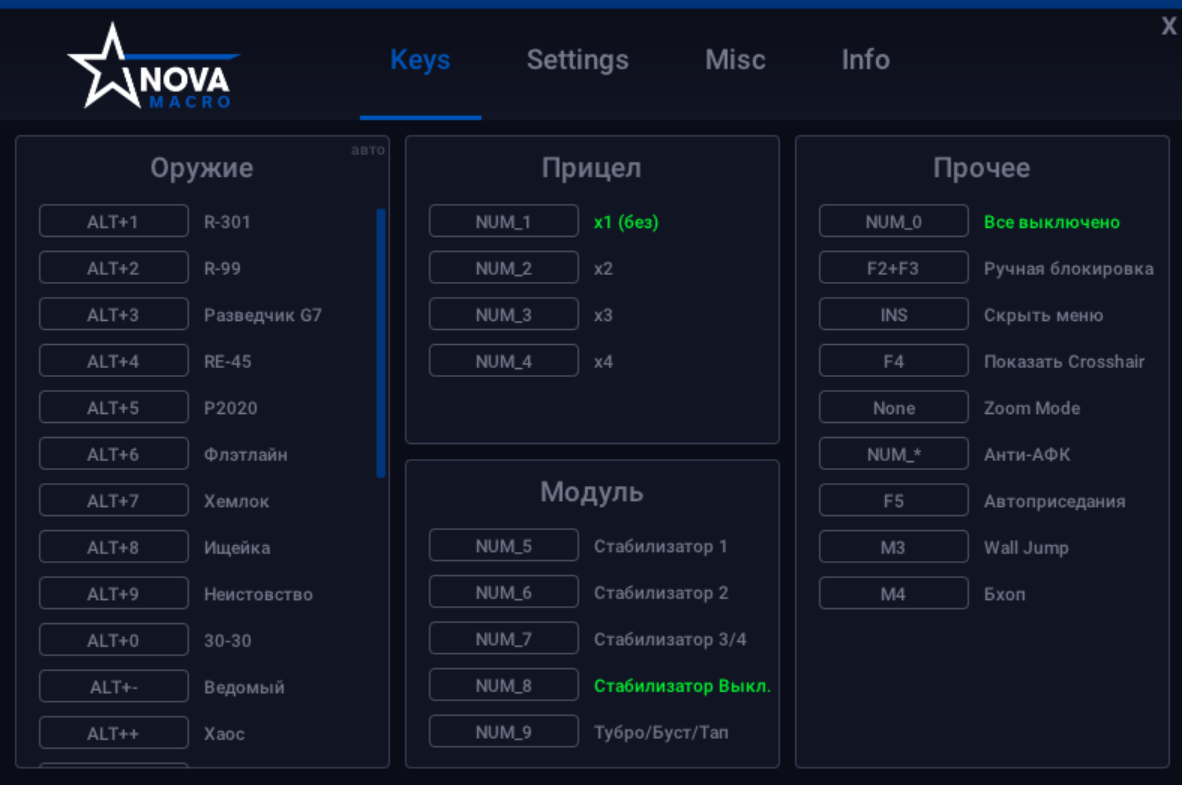Image resolution: width=1182 pixels, height=785 pixels.
Task: Click the NUM_1 keybind for x1 scope
Action: click(504, 222)
